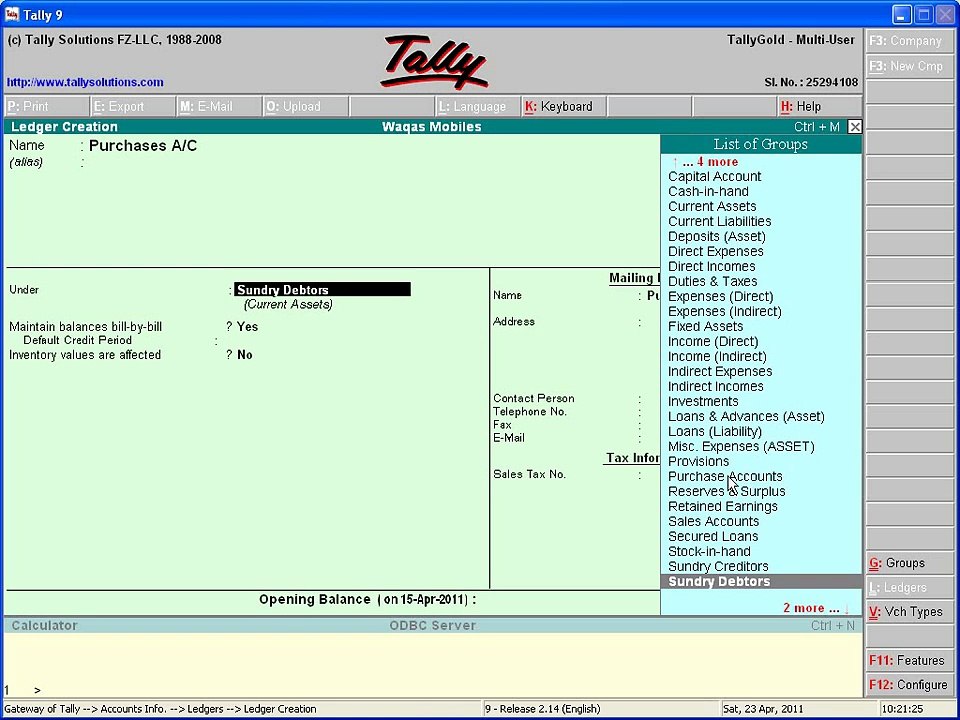Click F3: New Cmp side button
960x720 pixels.
[911, 66]
